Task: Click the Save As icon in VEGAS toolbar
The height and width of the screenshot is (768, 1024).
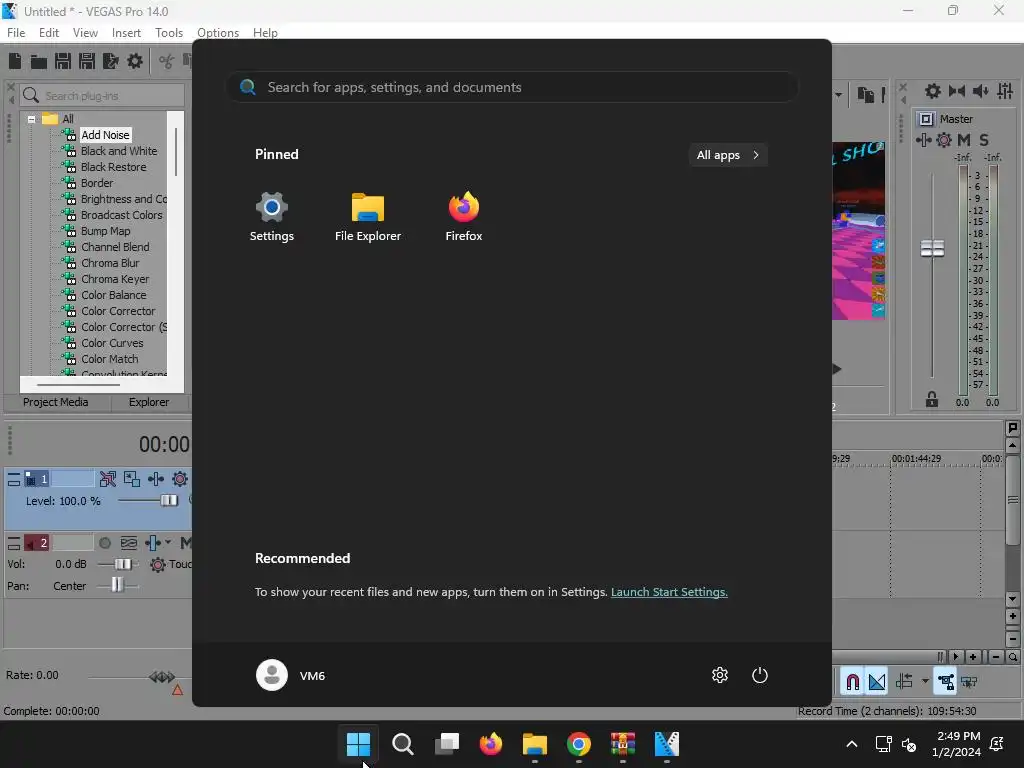Action: coord(87,61)
